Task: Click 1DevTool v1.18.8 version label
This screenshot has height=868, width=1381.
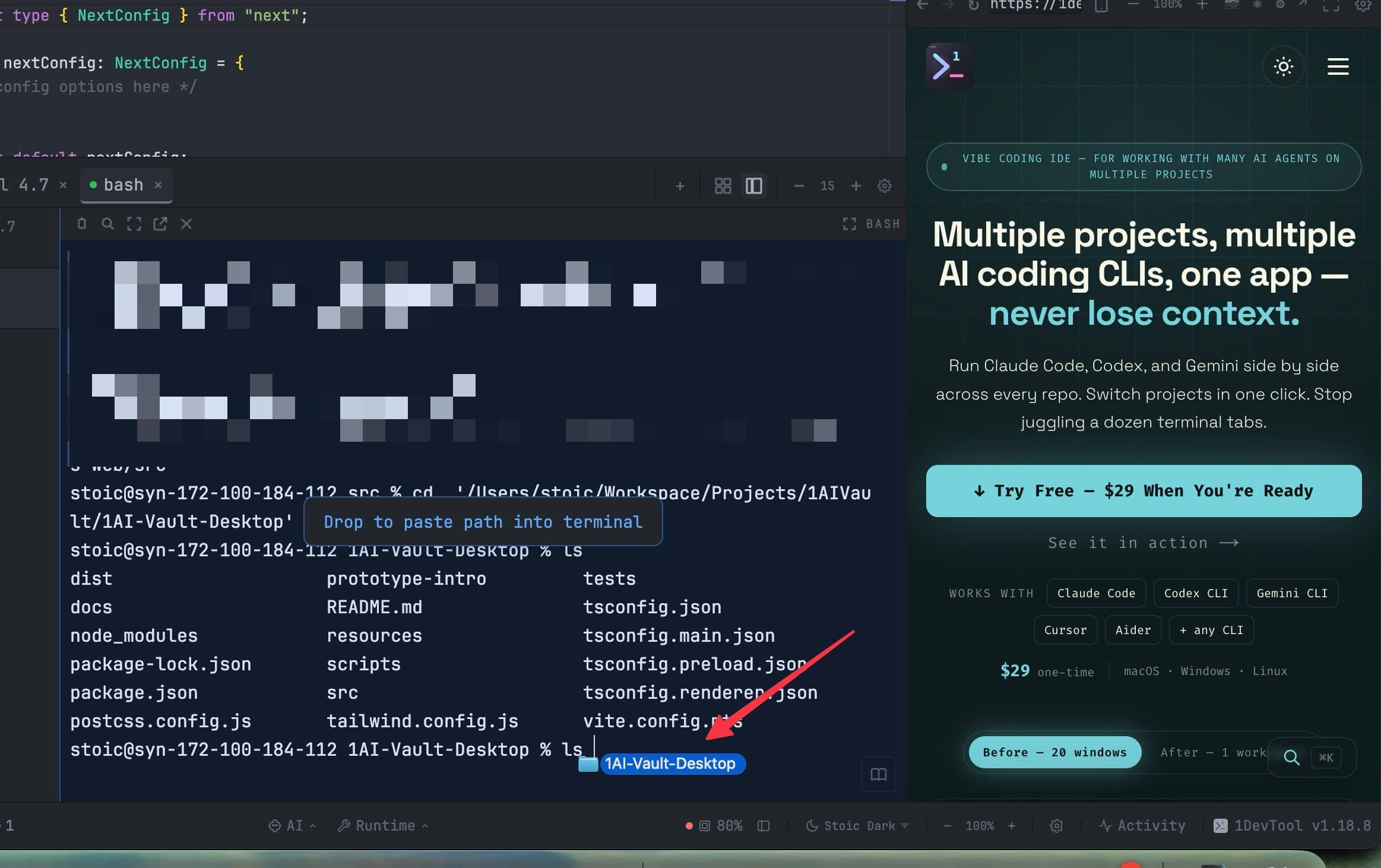Action: (1293, 826)
